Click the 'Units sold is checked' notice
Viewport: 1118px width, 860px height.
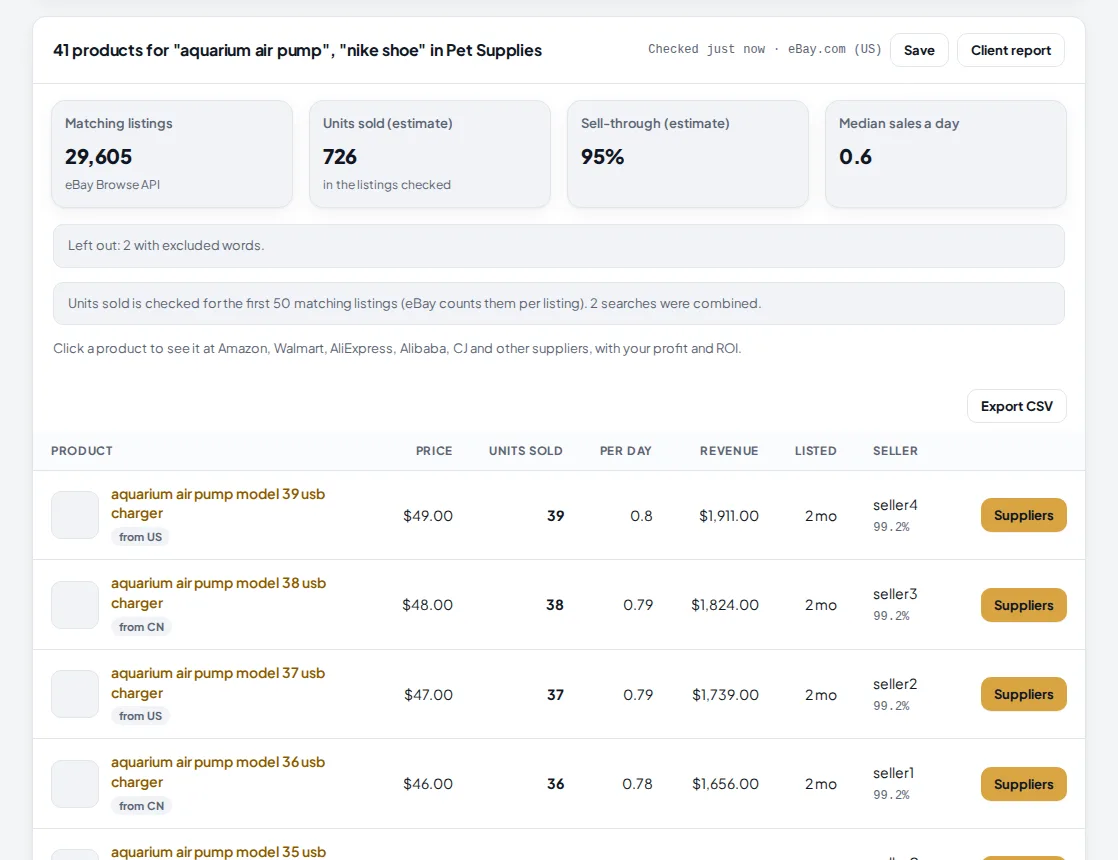558,303
